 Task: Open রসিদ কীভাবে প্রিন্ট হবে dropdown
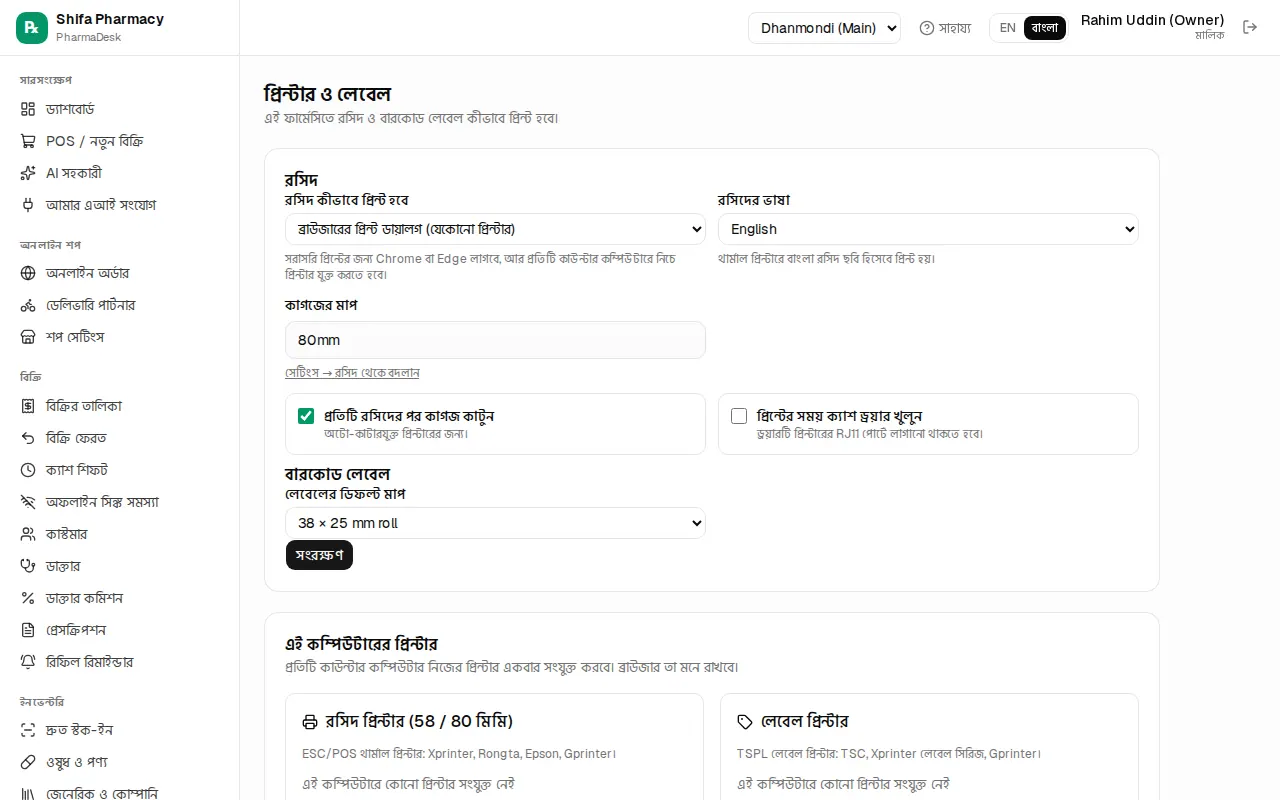[495, 229]
